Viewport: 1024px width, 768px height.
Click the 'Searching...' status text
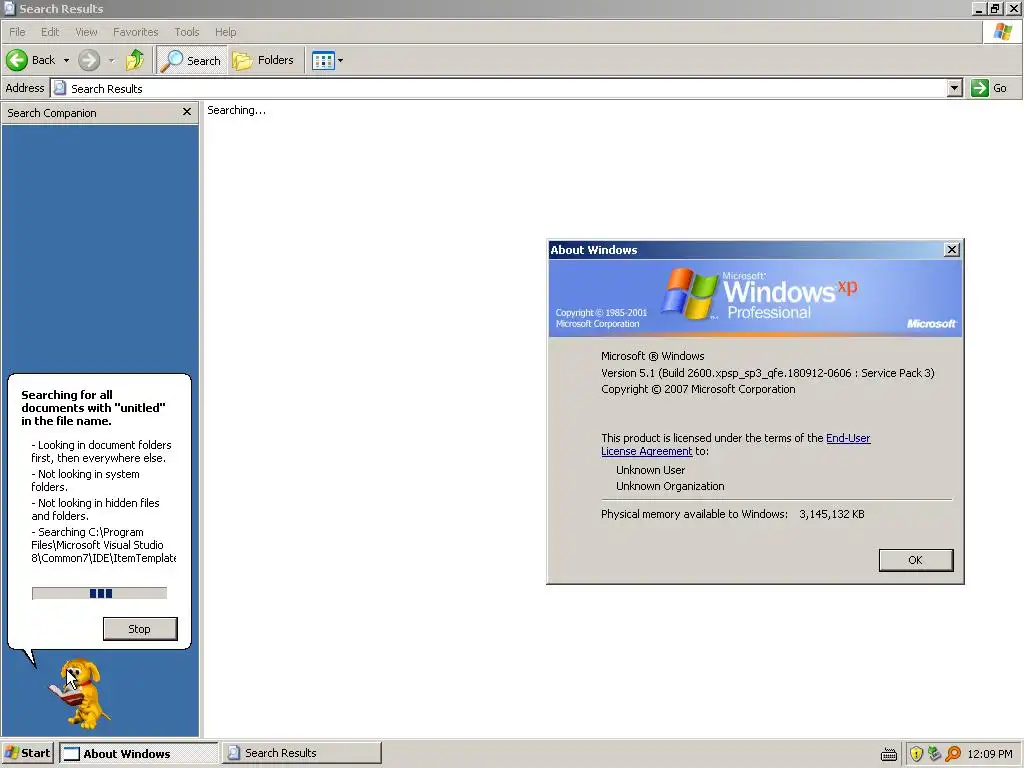(236, 110)
